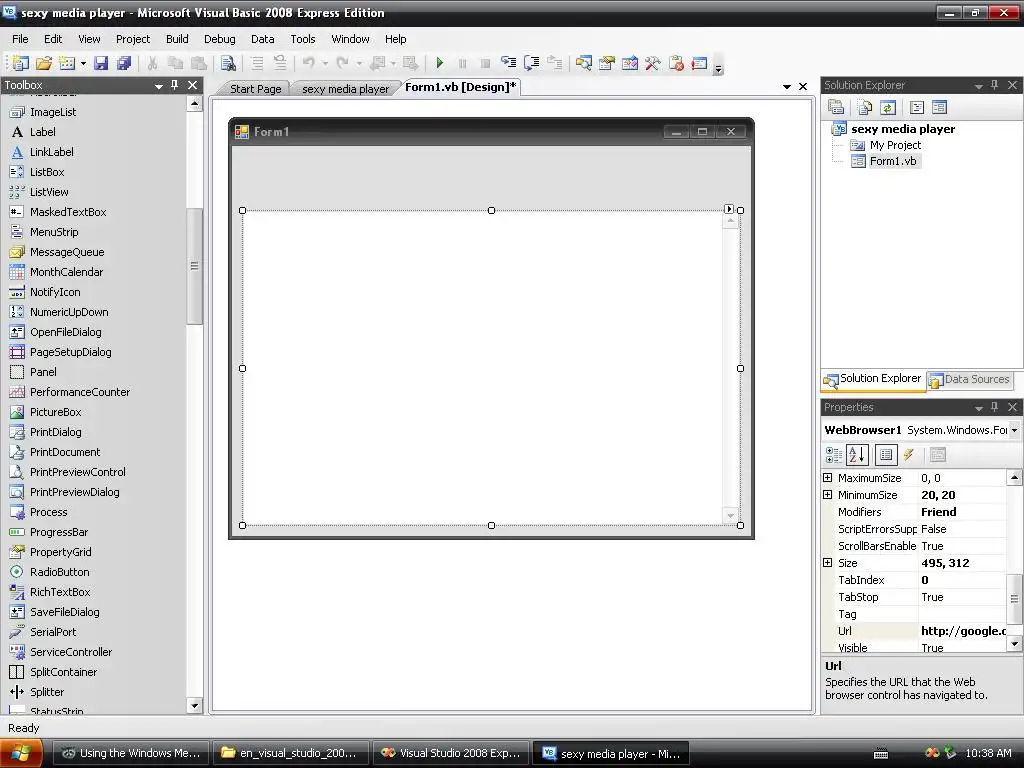Click the Show All Files icon

865,107
